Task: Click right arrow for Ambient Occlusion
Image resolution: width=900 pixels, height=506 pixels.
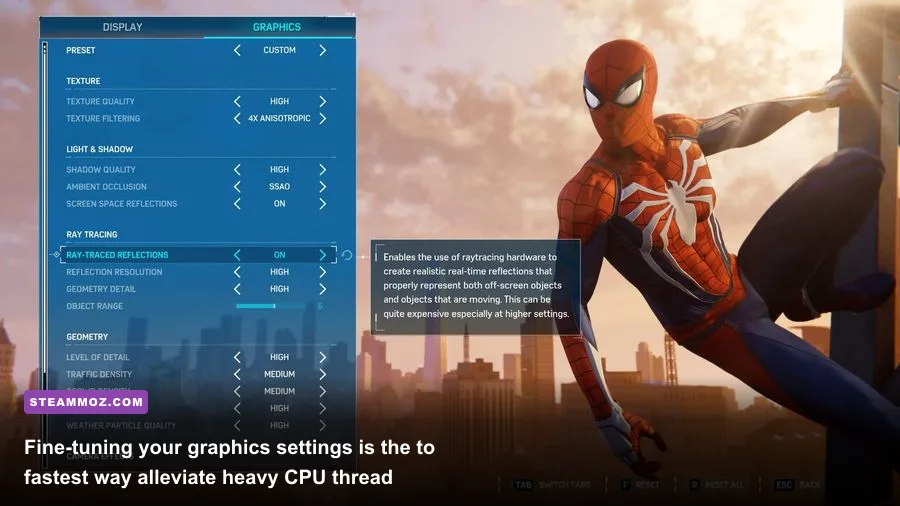Action: pyautogui.click(x=323, y=187)
